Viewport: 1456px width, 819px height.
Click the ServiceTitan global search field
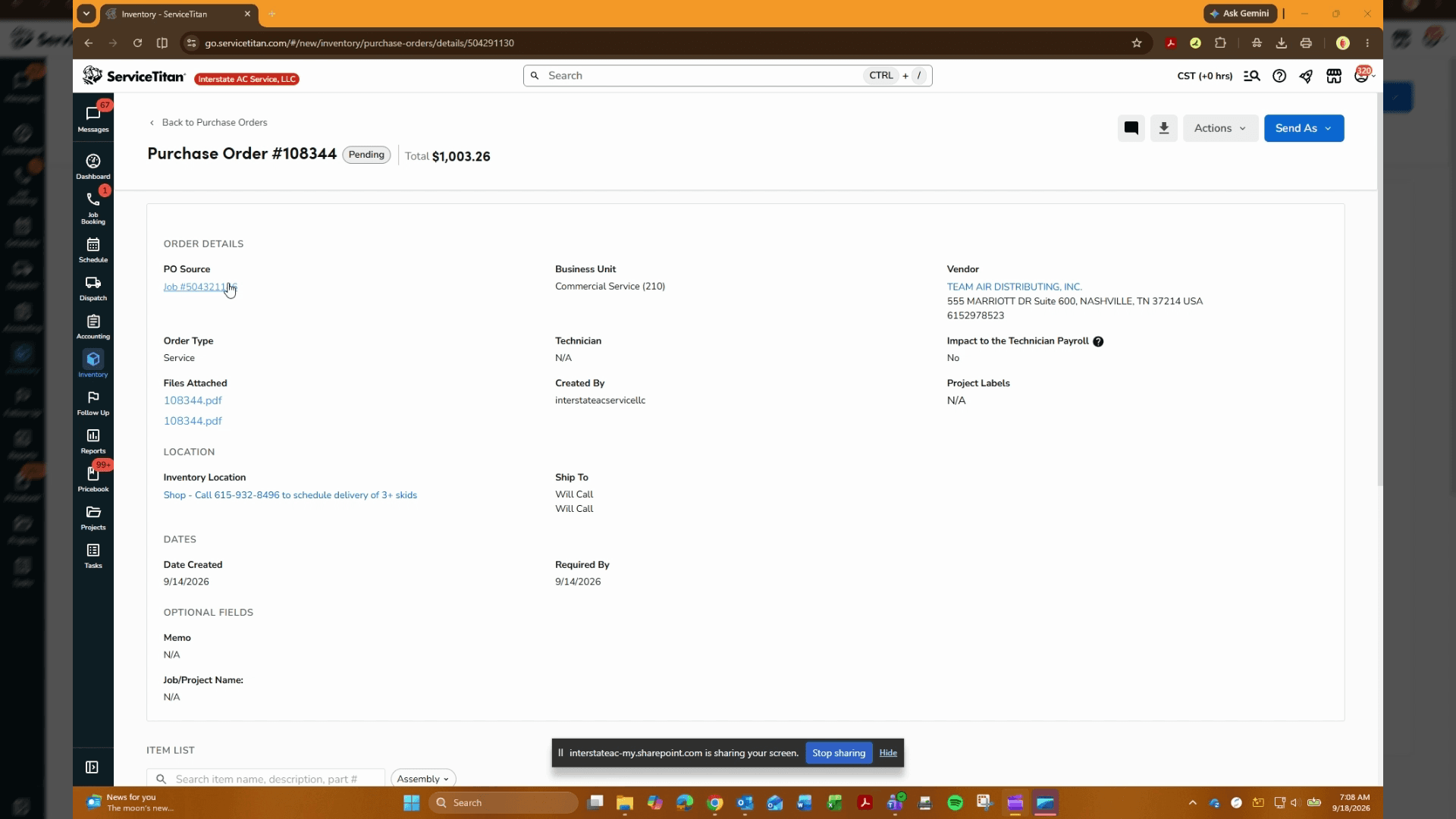[727, 76]
